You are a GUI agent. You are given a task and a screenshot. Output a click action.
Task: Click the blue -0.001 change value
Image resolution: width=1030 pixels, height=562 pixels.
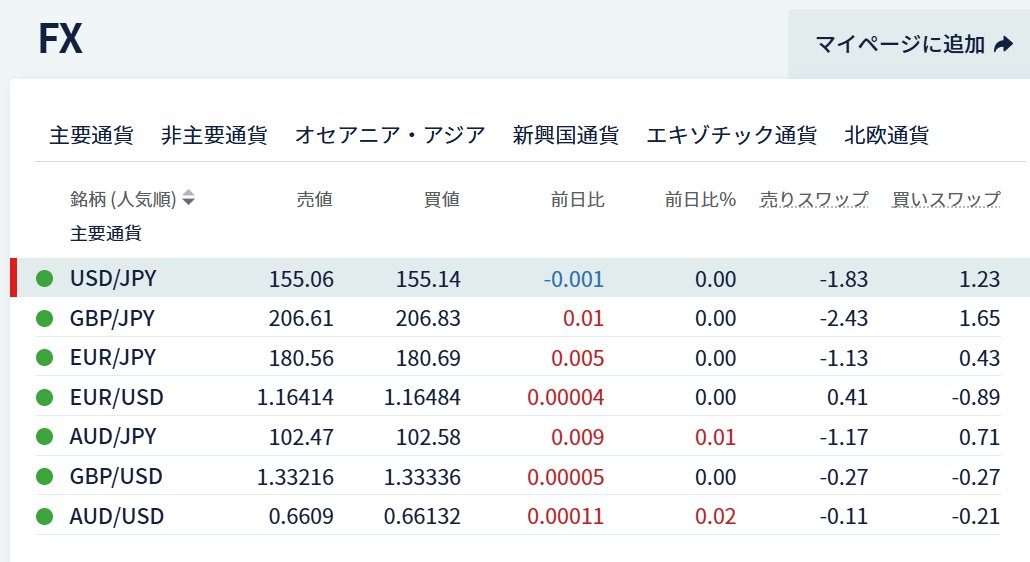pyautogui.click(x=573, y=279)
